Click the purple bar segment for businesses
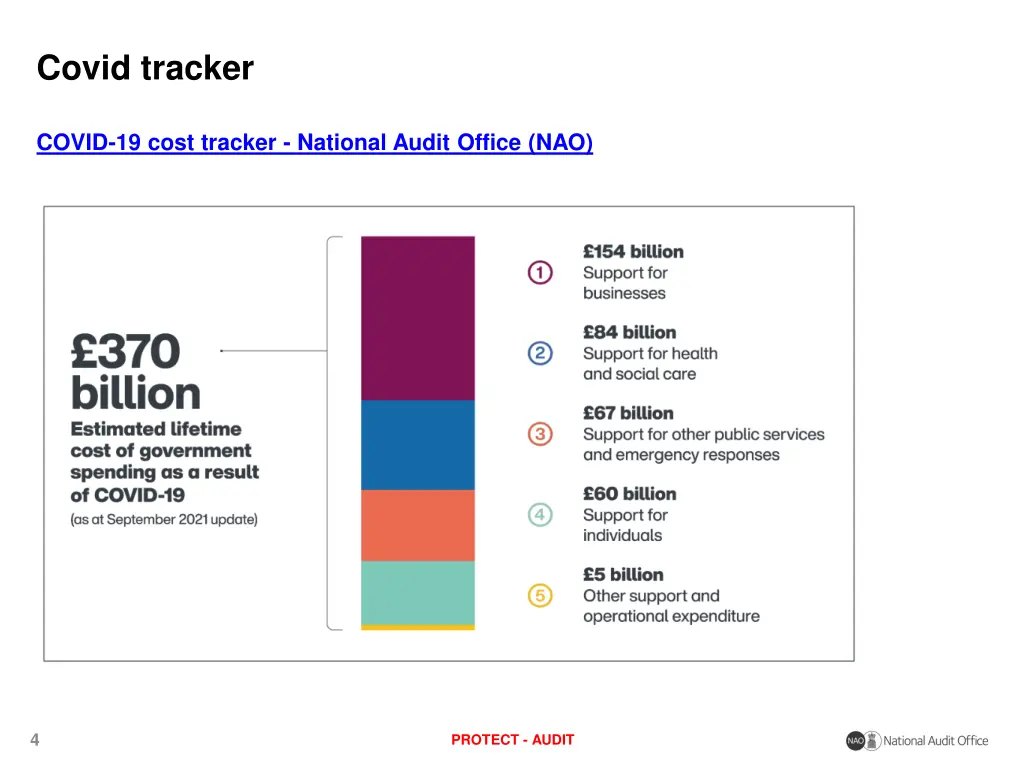 pyautogui.click(x=417, y=318)
